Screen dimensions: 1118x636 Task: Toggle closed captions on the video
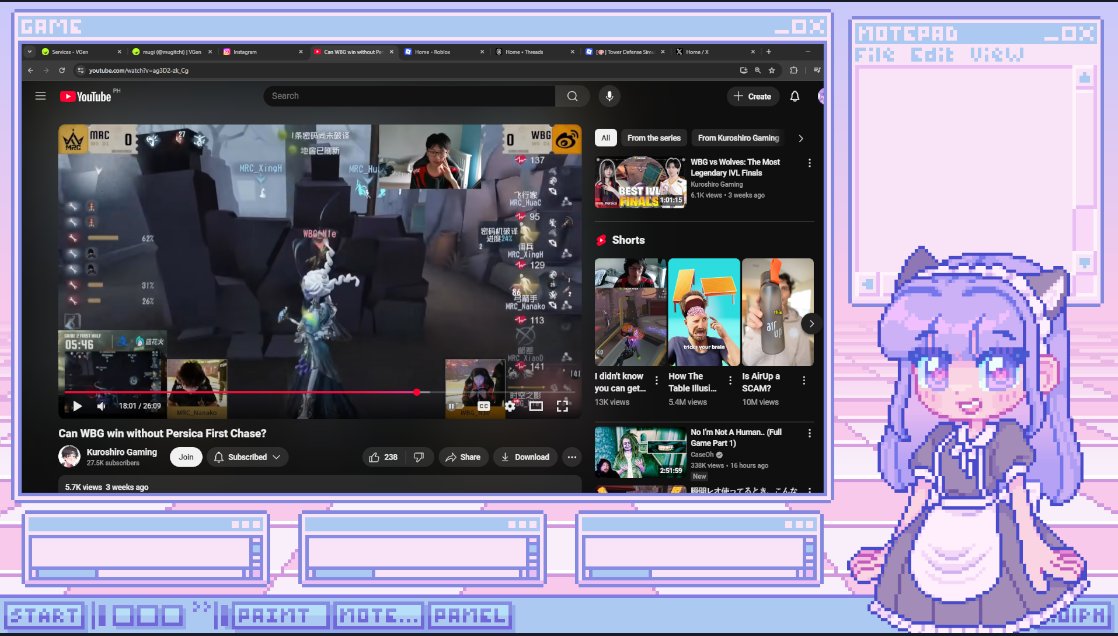coord(483,406)
